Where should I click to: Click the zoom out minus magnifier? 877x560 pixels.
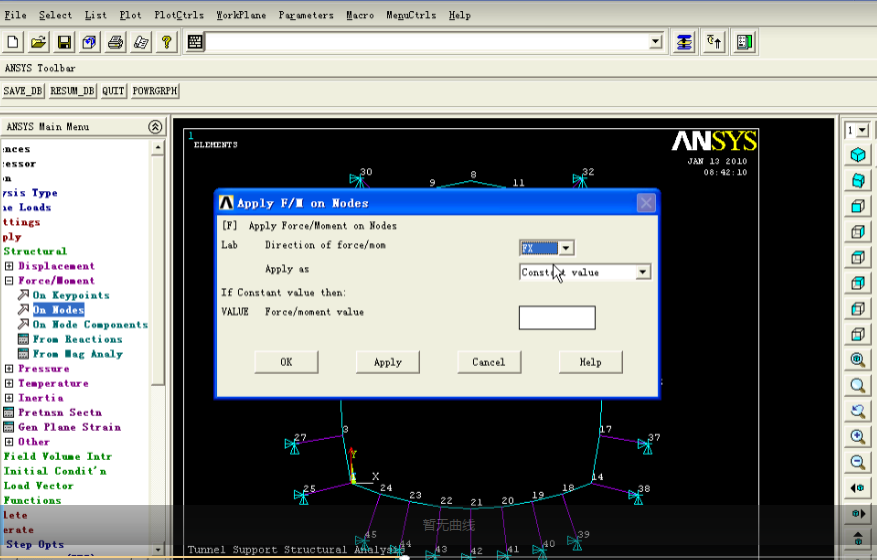[x=857, y=462]
